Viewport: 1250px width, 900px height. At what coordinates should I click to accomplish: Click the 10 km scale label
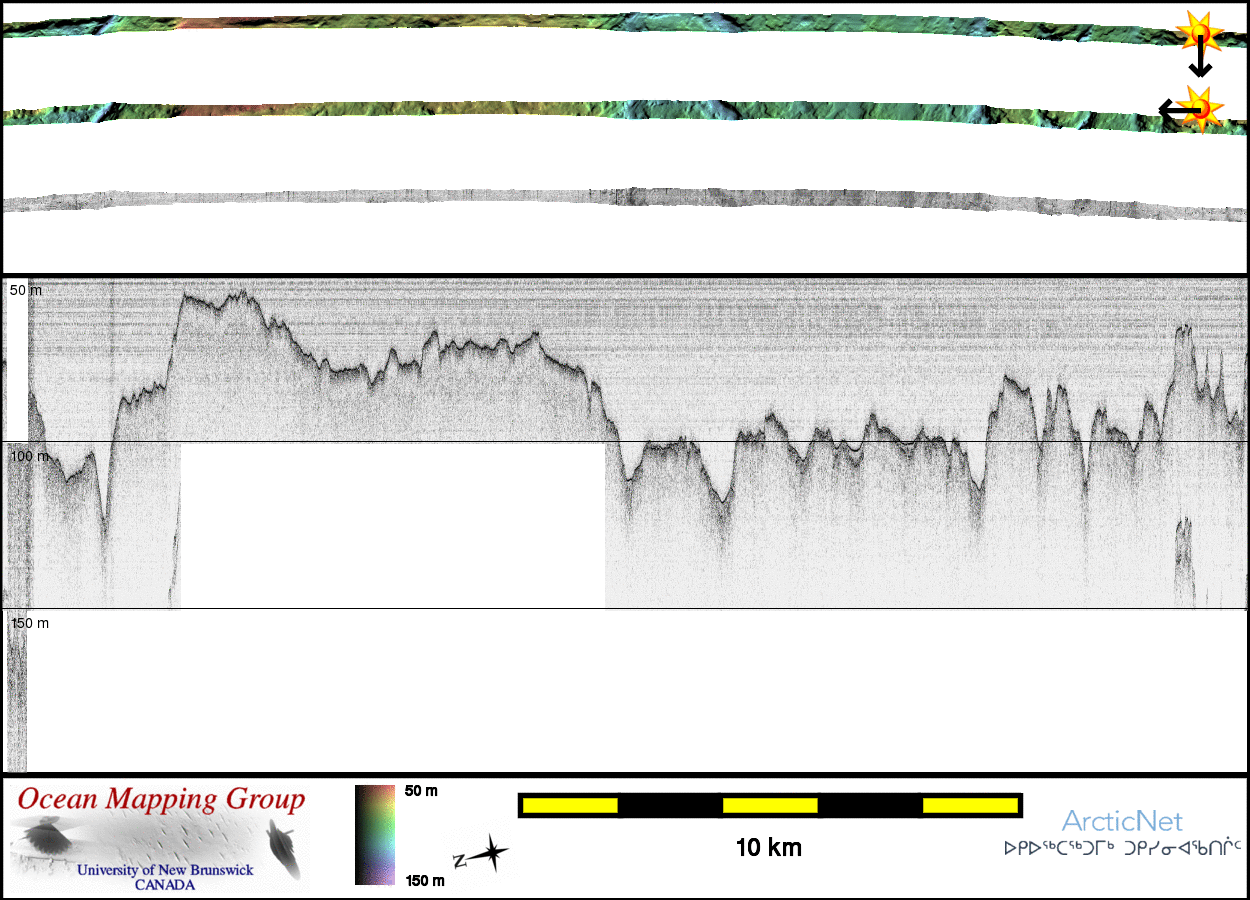pos(768,849)
